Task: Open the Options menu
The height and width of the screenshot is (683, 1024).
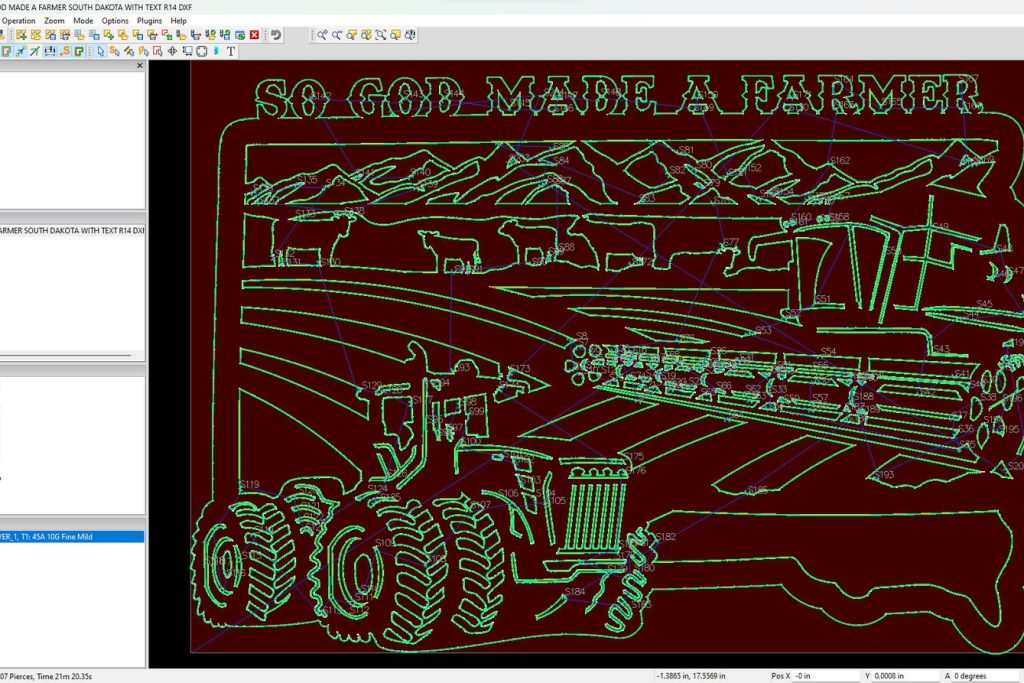Action: 115,20
